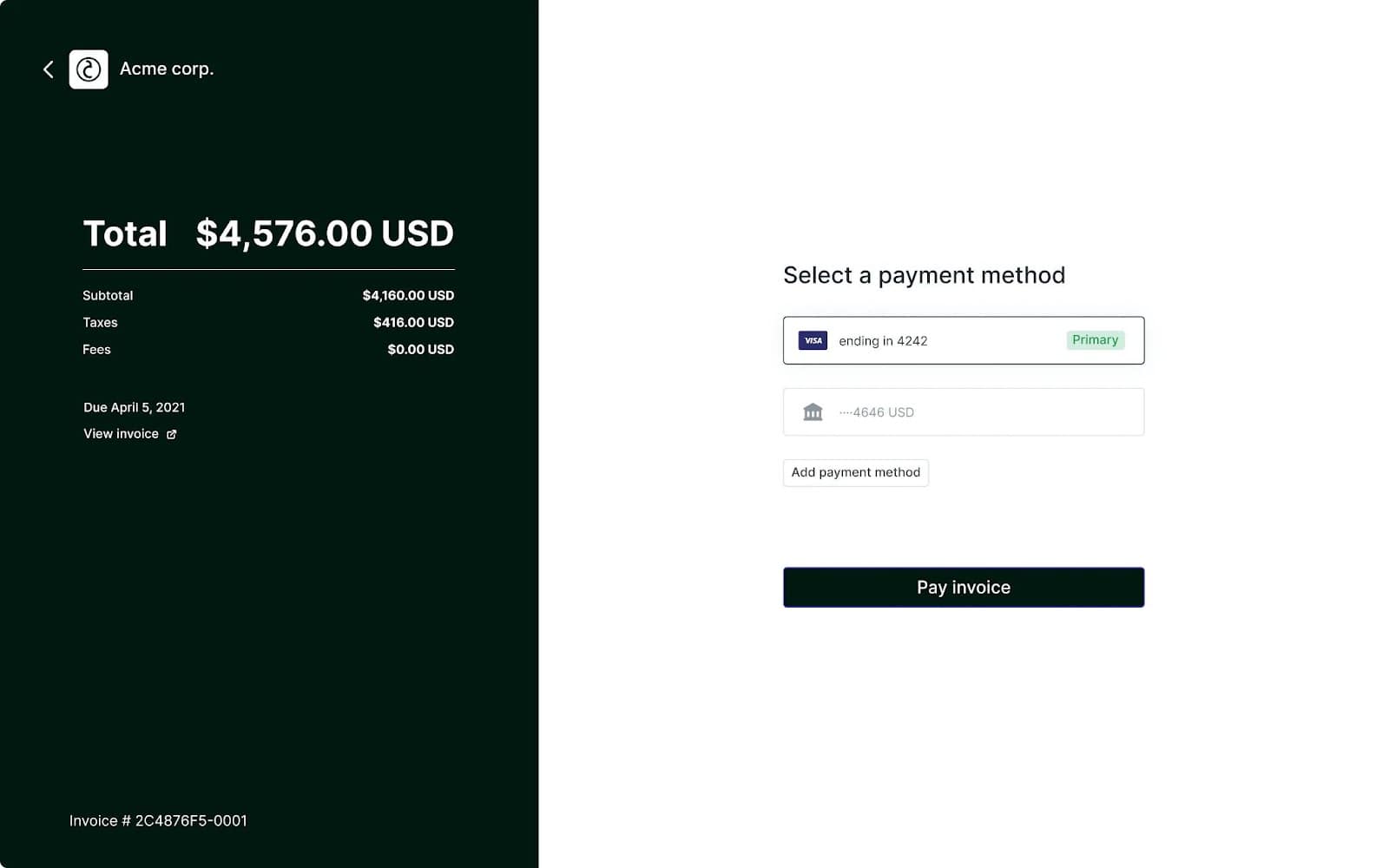This screenshot has height=868, width=1389.
Task: Click the external link icon beside View invoice
Action: tap(171, 433)
